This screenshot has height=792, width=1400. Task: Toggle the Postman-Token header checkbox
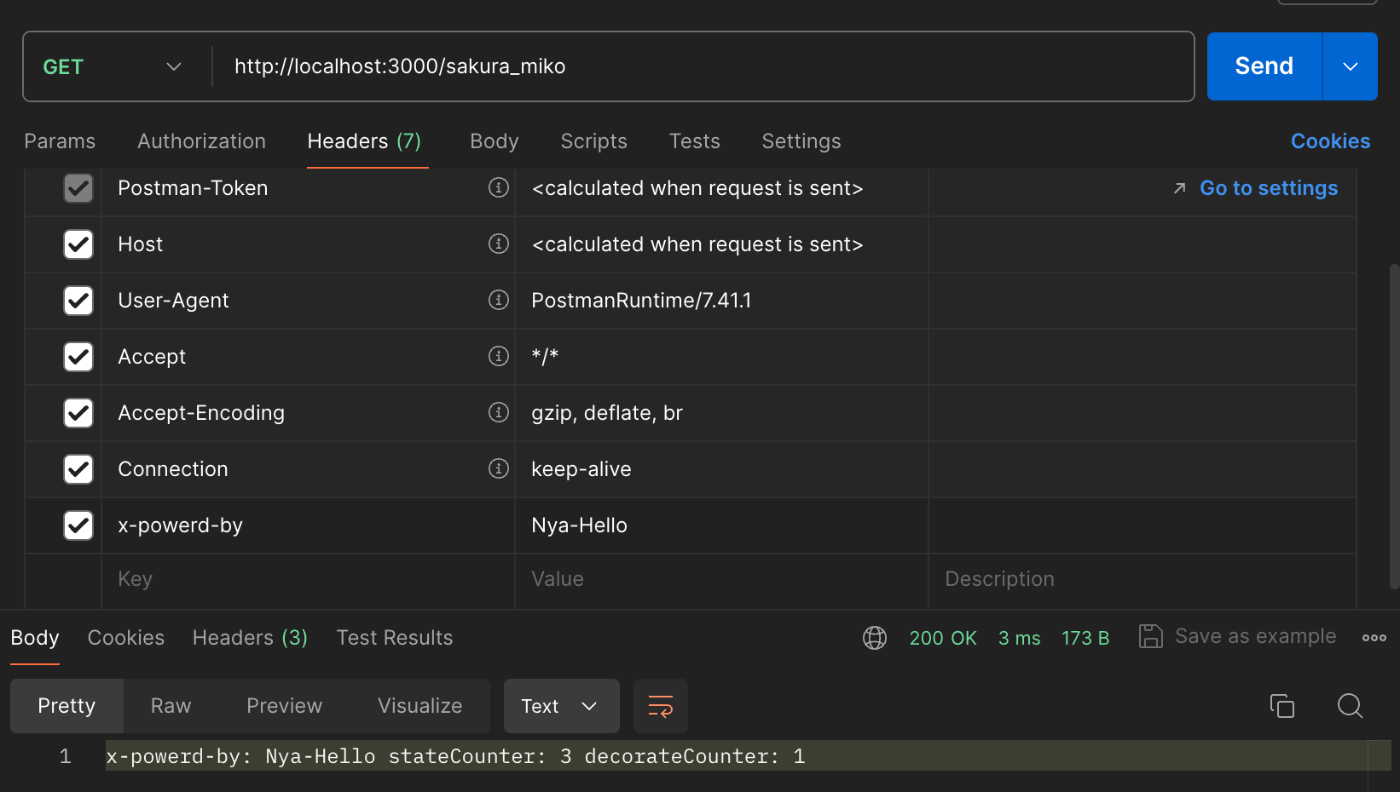tap(78, 188)
